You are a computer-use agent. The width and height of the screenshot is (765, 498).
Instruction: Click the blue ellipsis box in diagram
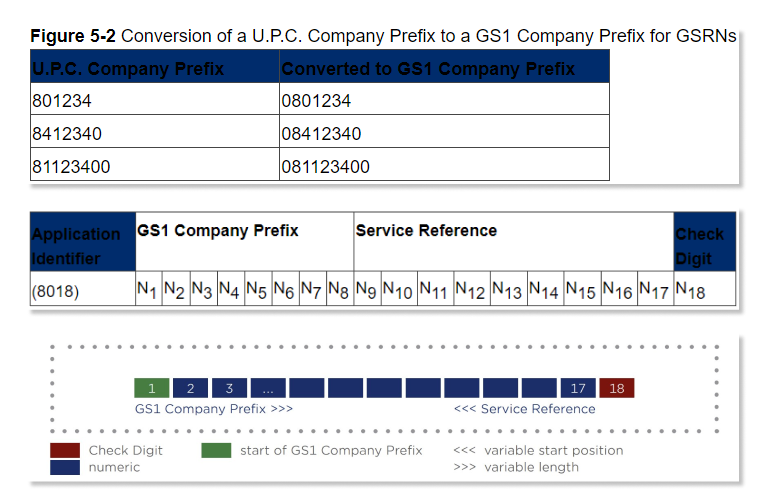268,388
